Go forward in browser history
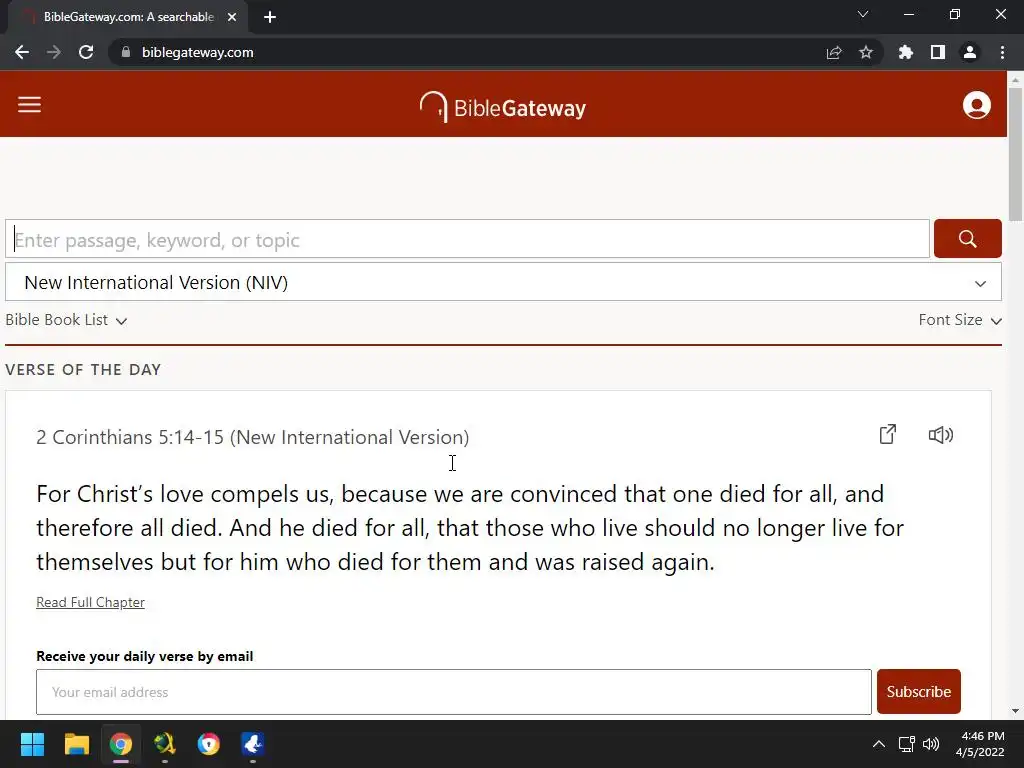Viewport: 1024px width, 768px height. point(54,52)
